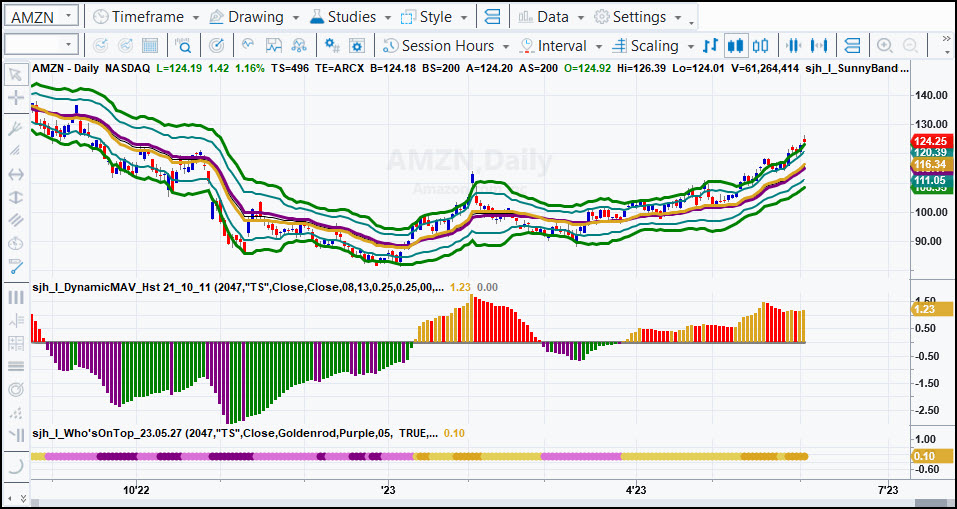Open the Settings menu
The width and height of the screenshot is (957, 509).
tap(638, 17)
